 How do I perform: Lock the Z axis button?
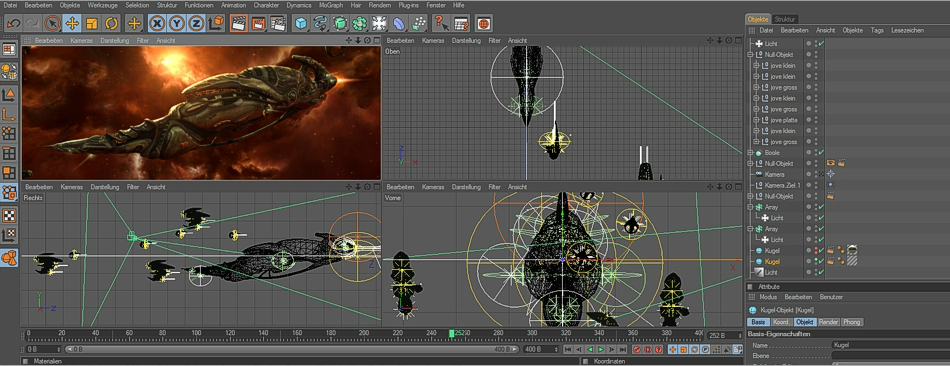[x=196, y=24]
